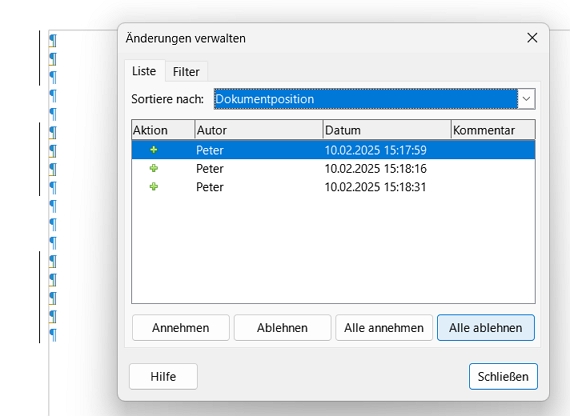Click the green plus icon in the selected row
The width and height of the screenshot is (570, 416).
[x=154, y=150]
